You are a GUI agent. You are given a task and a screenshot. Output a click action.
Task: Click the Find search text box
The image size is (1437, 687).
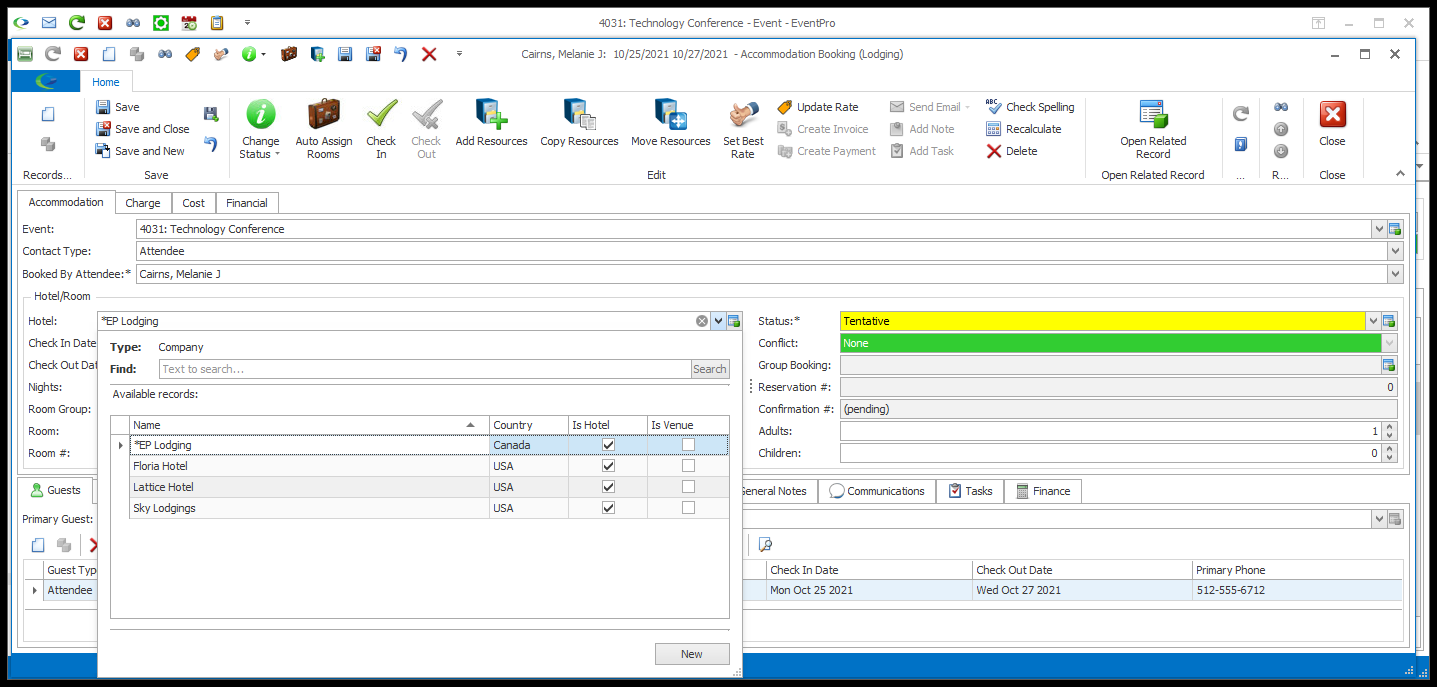425,369
